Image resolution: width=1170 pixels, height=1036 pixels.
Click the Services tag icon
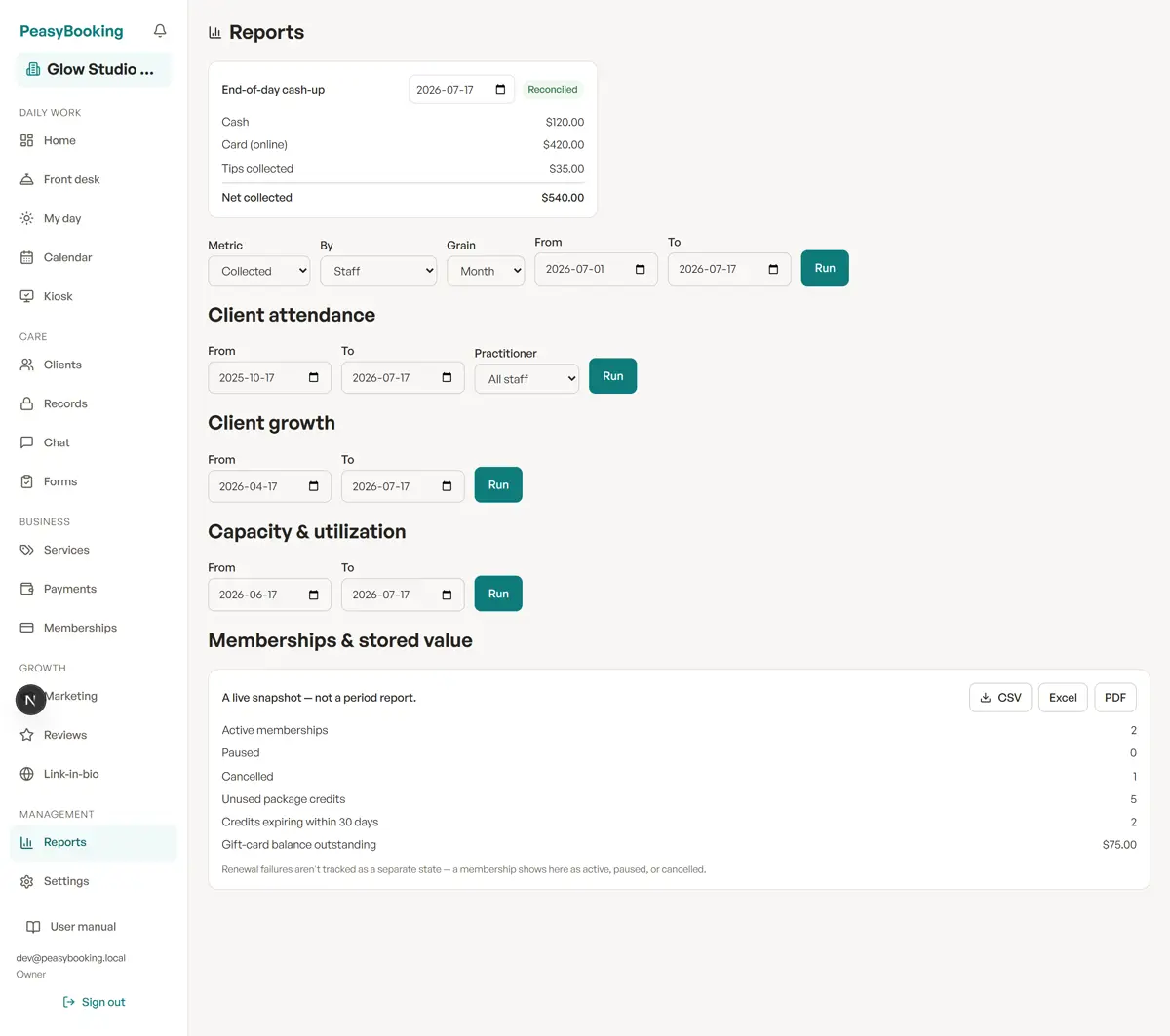coord(26,550)
